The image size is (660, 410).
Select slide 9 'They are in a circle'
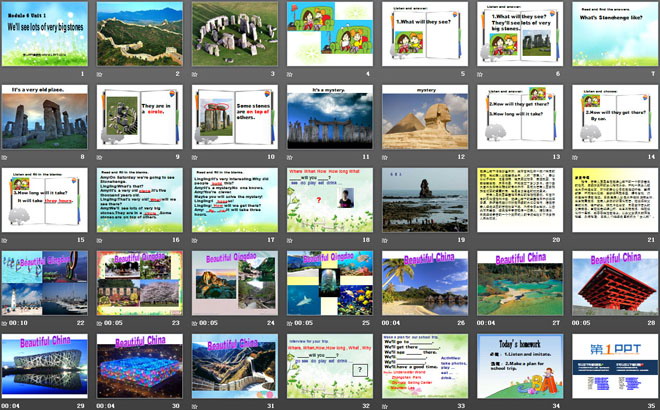tap(140, 116)
